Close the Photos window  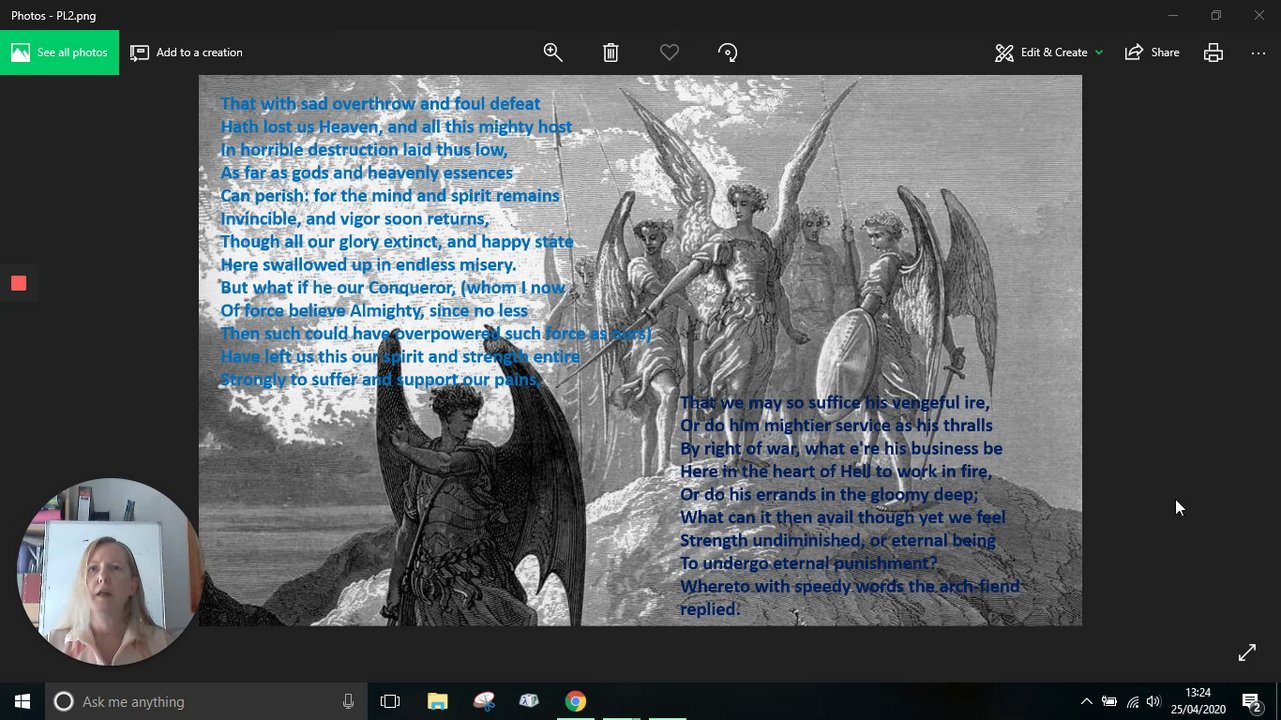(1259, 15)
